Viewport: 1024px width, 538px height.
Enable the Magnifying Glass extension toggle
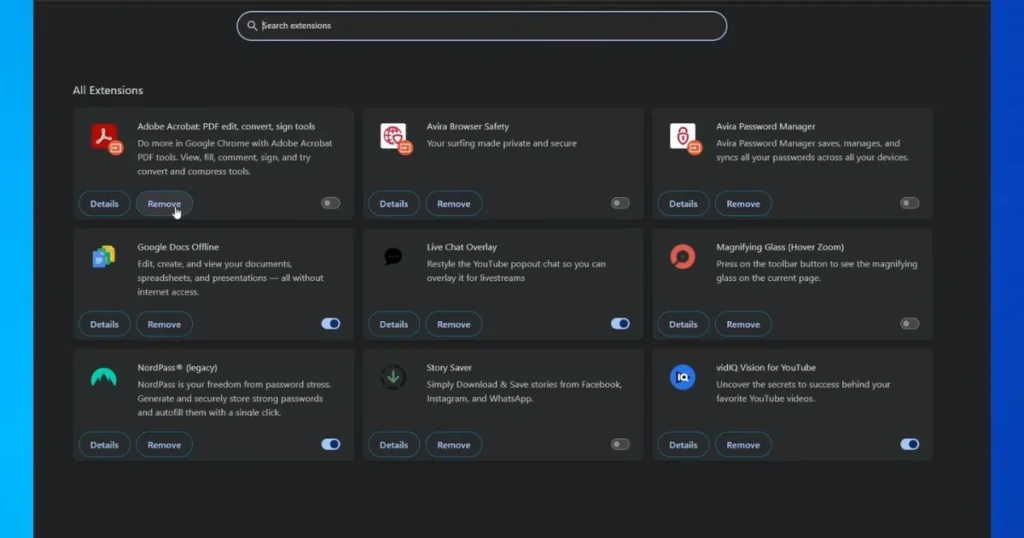(x=909, y=324)
